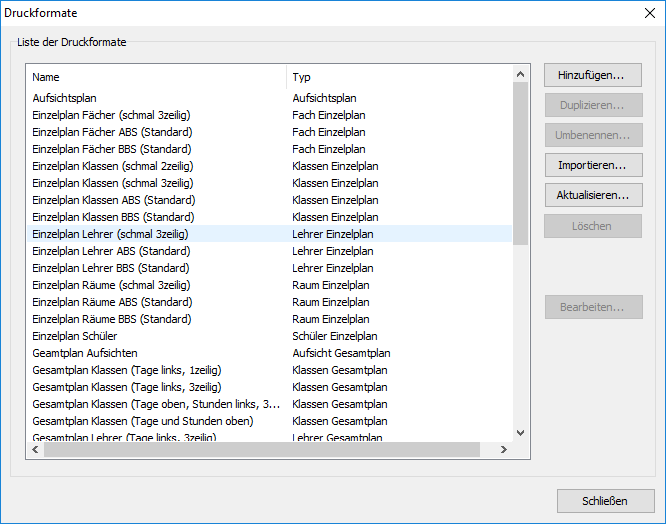Select 'Einzelplan Klassen (schmal 2zeilig)'
This screenshot has width=666, height=524.
[113, 166]
